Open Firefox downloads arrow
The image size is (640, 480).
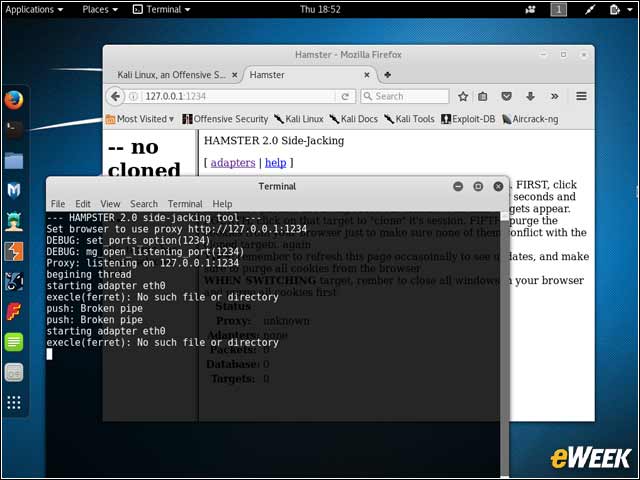pyautogui.click(x=530, y=96)
